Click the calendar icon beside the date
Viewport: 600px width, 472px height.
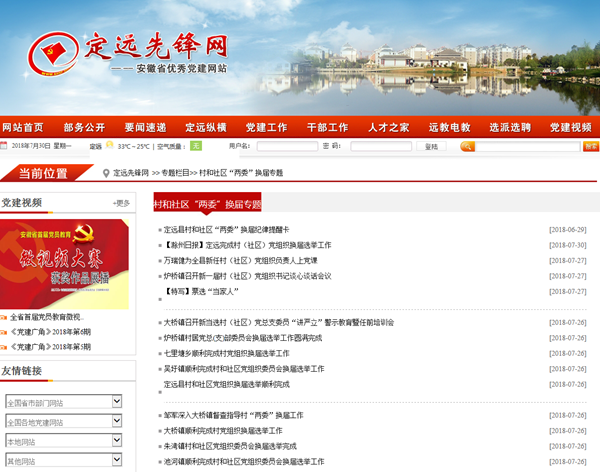pos(3,146)
